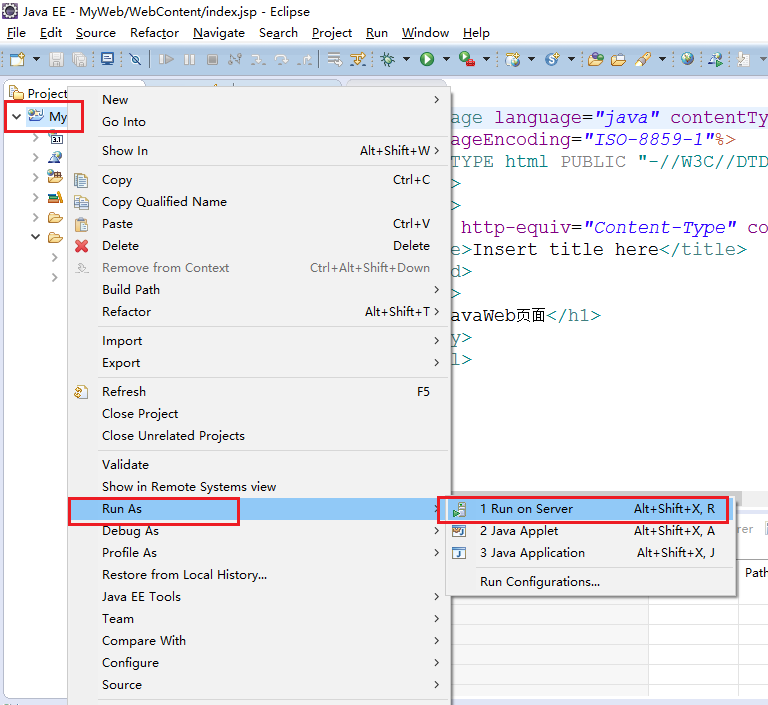Viewport: 768px width, 705px height.
Task: Open the Build Path submenu
Action: point(259,290)
